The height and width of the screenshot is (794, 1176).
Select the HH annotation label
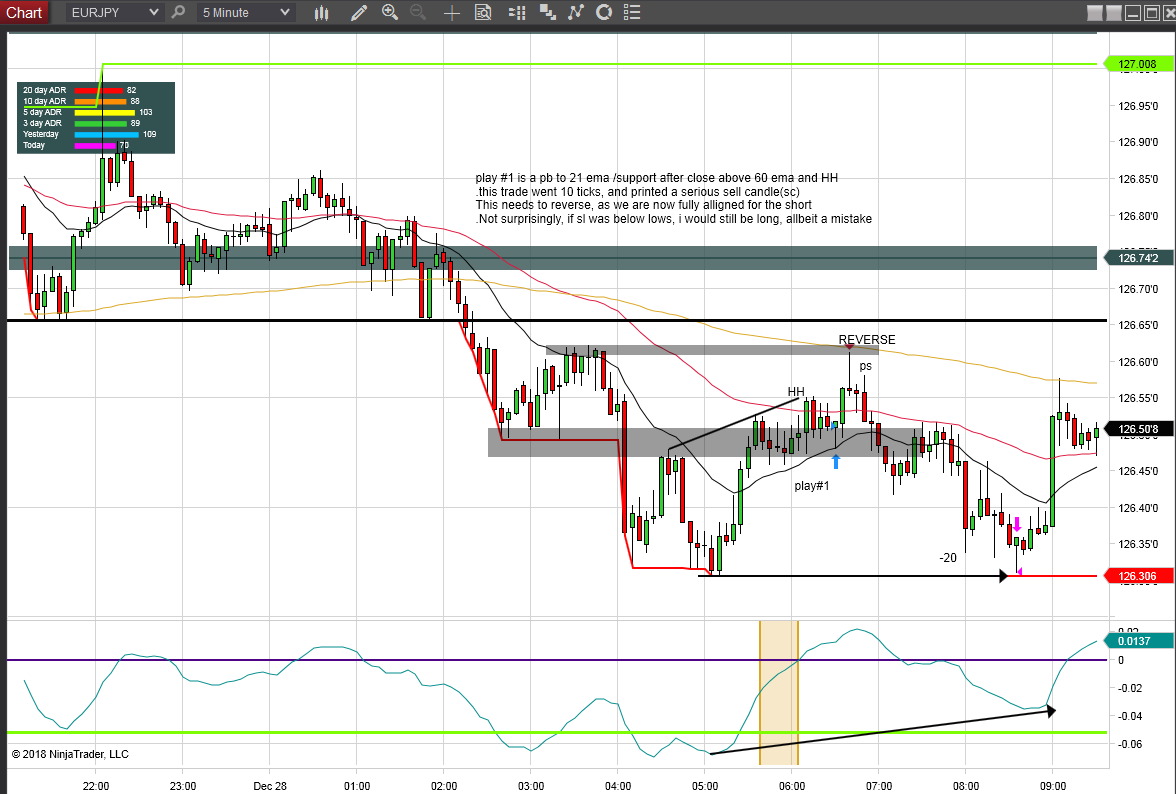796,391
